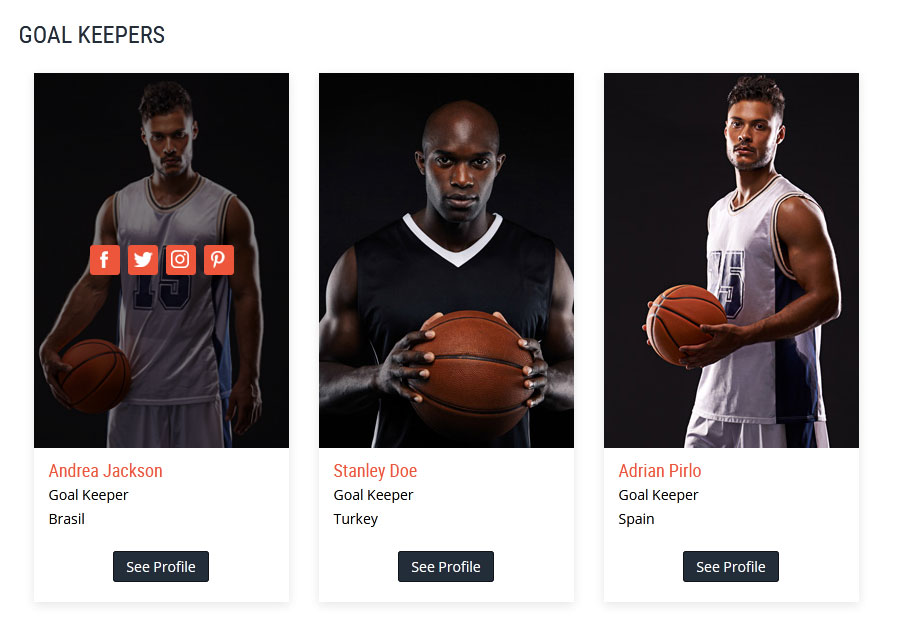The height and width of the screenshot is (626, 911).
Task: Click the Spain country label
Action: pos(636,519)
